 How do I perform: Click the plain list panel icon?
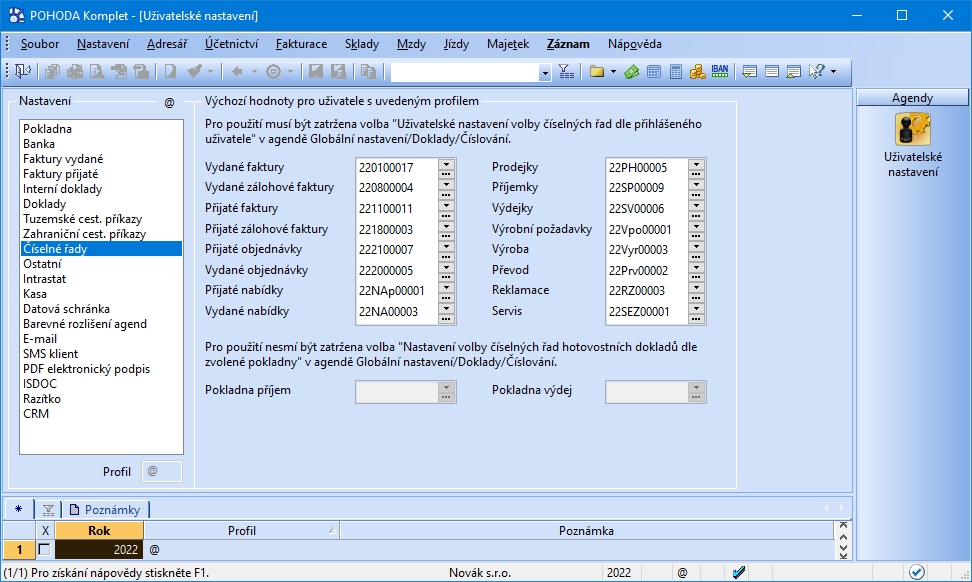(772, 72)
